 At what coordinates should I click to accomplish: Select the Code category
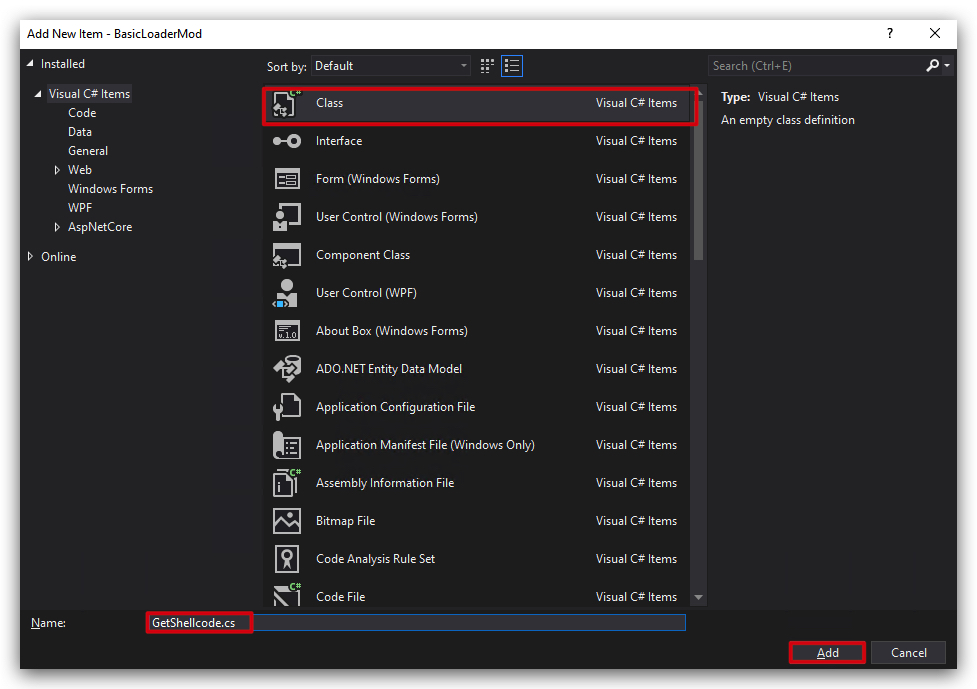(82, 113)
